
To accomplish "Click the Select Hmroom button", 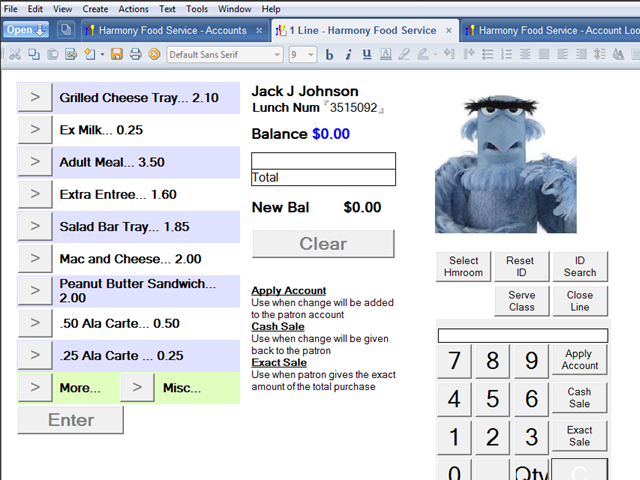I will pos(463,267).
